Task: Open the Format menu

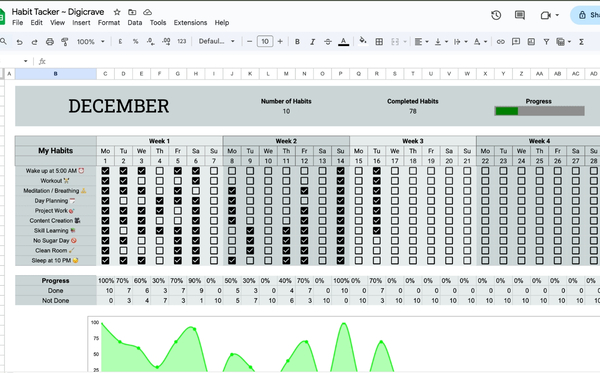Action: point(109,23)
